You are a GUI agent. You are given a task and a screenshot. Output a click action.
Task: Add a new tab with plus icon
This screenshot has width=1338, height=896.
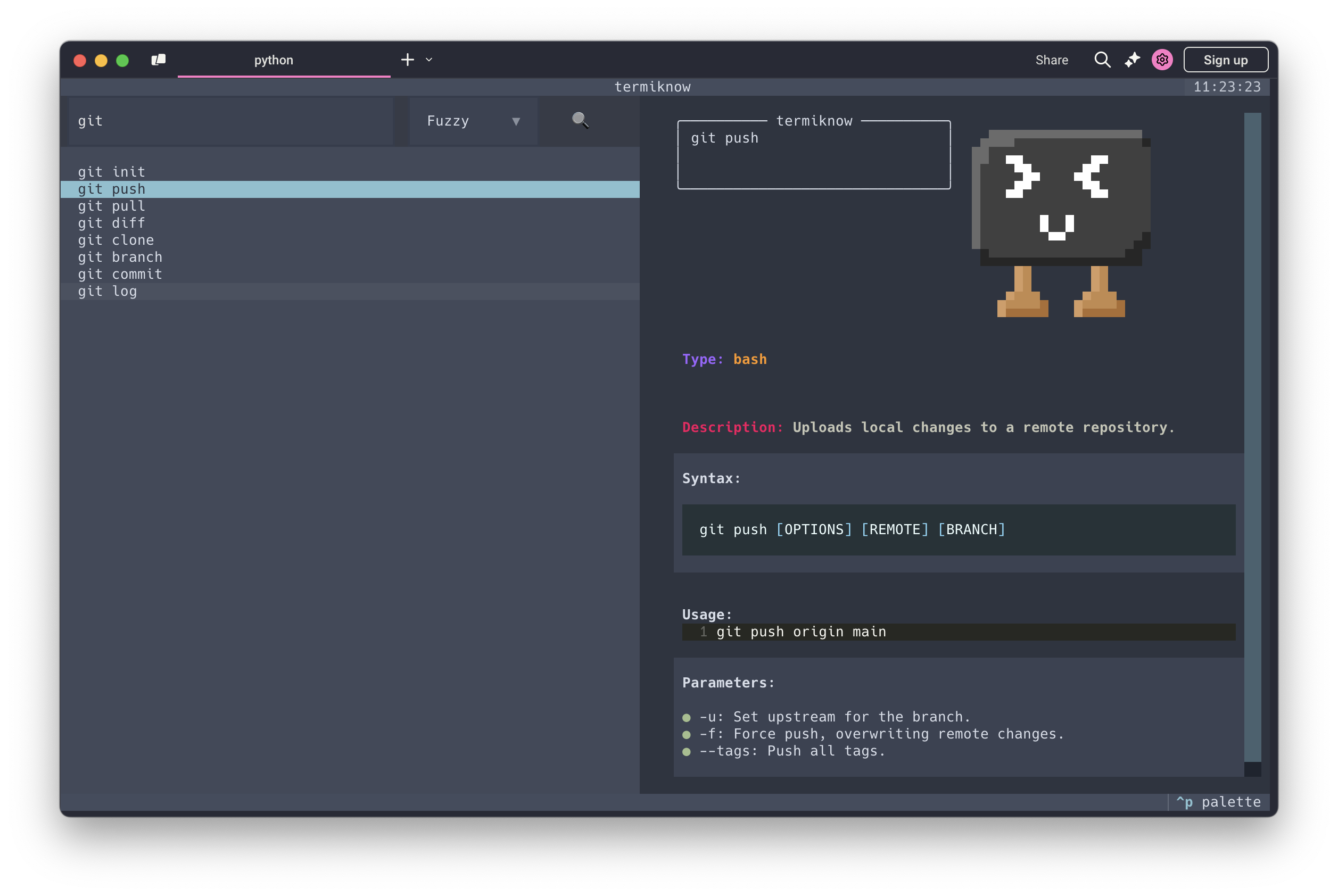pos(407,60)
